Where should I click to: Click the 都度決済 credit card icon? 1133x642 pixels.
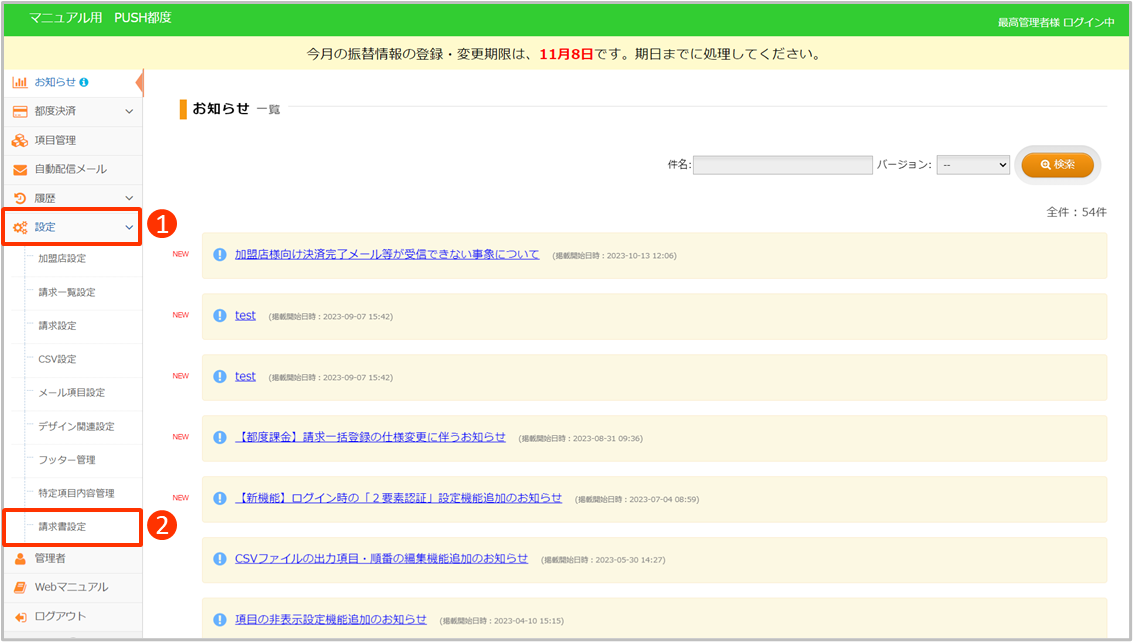[20, 111]
